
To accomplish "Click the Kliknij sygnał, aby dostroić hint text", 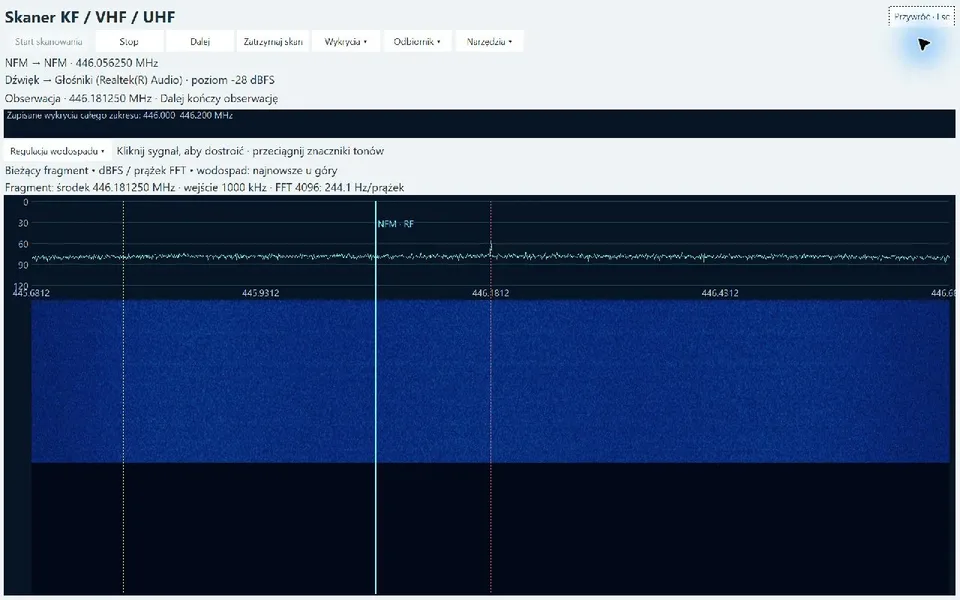I will 250,151.
